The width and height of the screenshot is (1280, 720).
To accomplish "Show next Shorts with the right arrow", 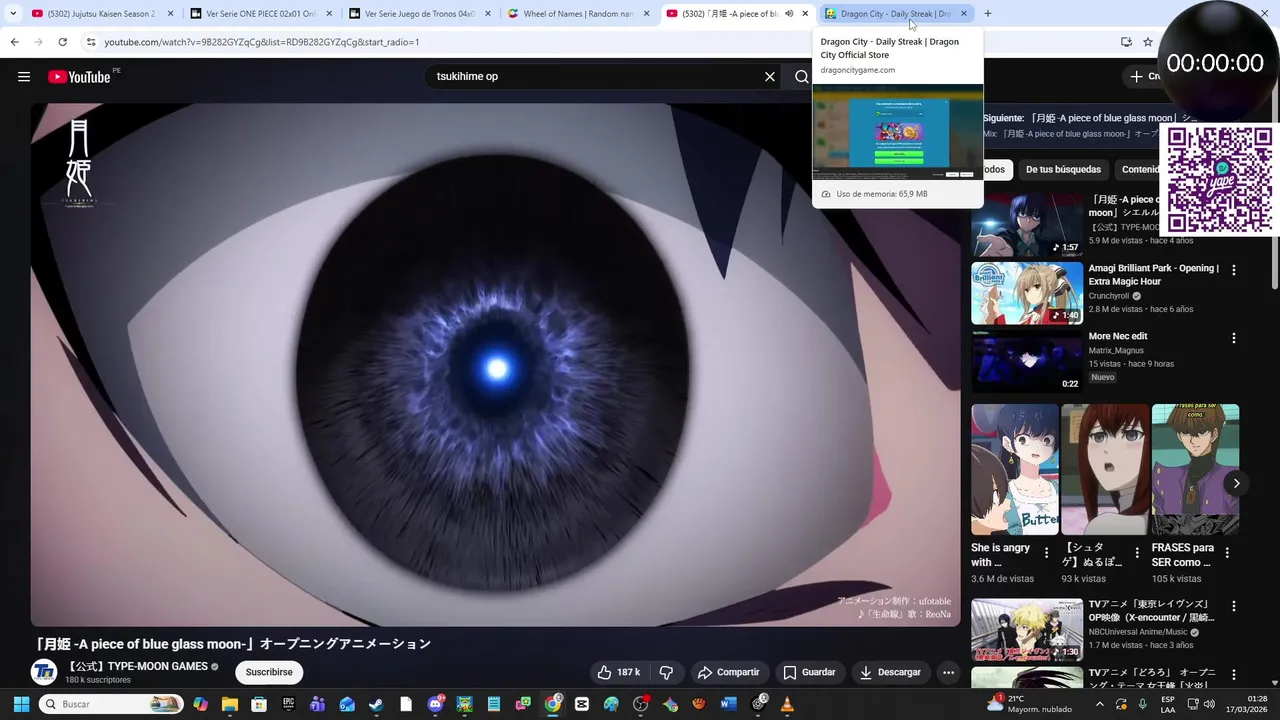I will (x=1236, y=483).
